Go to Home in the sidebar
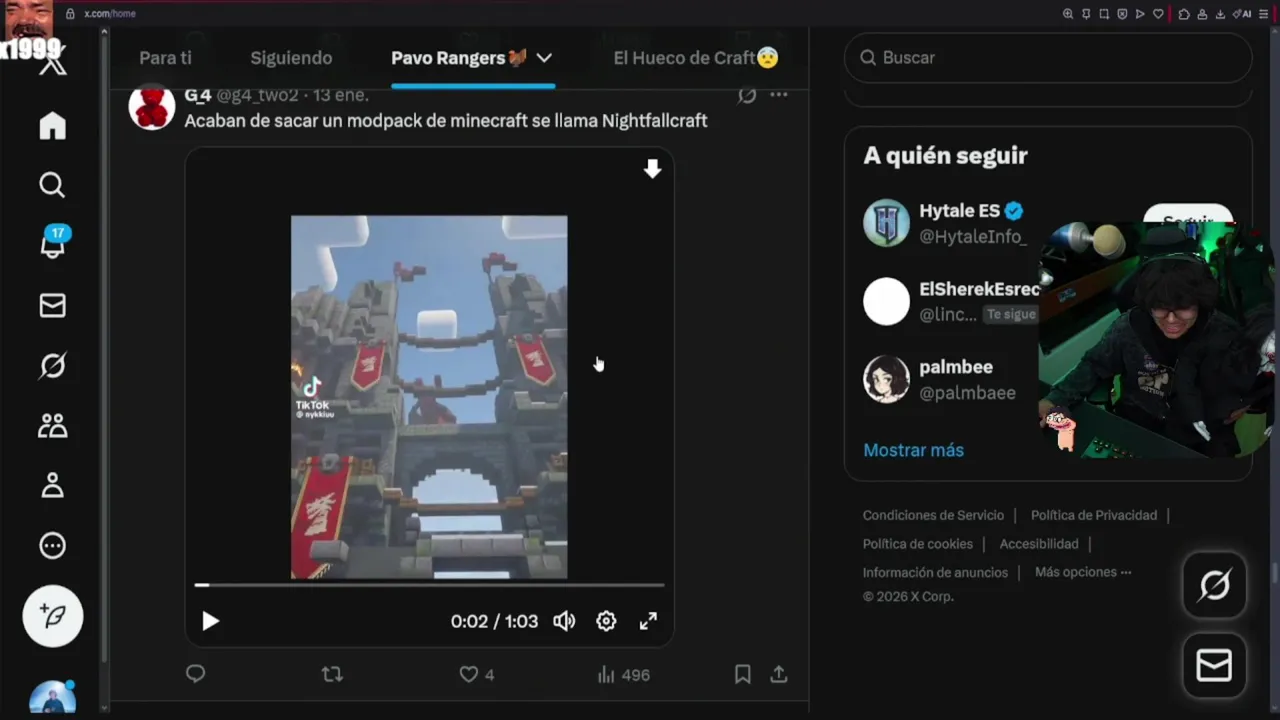The width and height of the screenshot is (1280, 720). pos(52,125)
